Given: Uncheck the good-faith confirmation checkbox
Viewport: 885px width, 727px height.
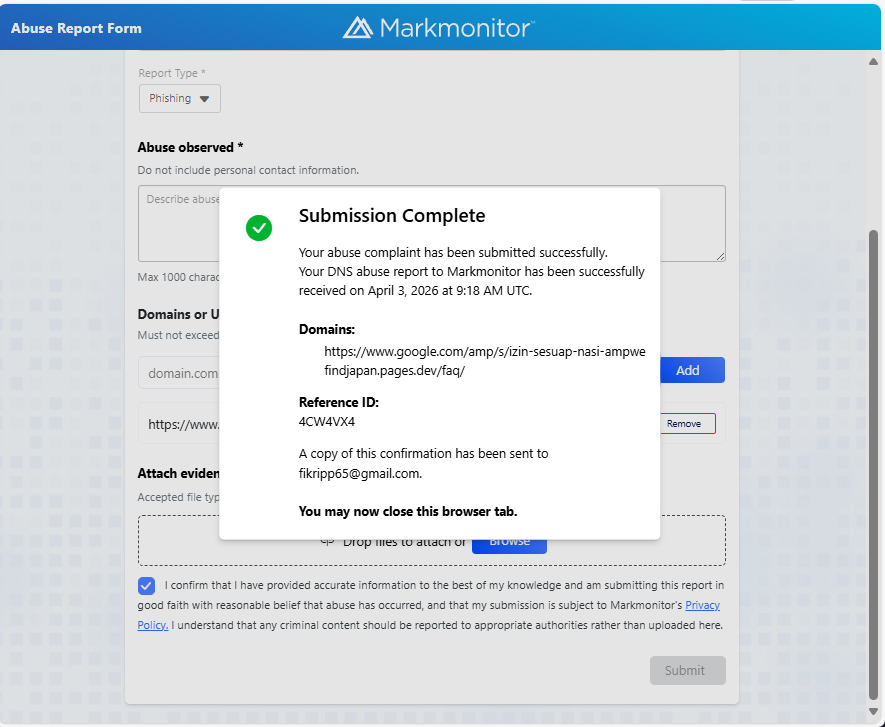Looking at the screenshot, I should click(x=146, y=586).
